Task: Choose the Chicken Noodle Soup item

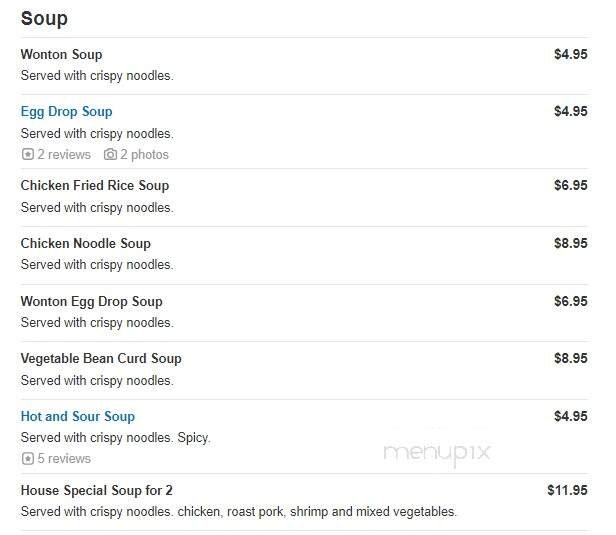Action: pos(85,243)
